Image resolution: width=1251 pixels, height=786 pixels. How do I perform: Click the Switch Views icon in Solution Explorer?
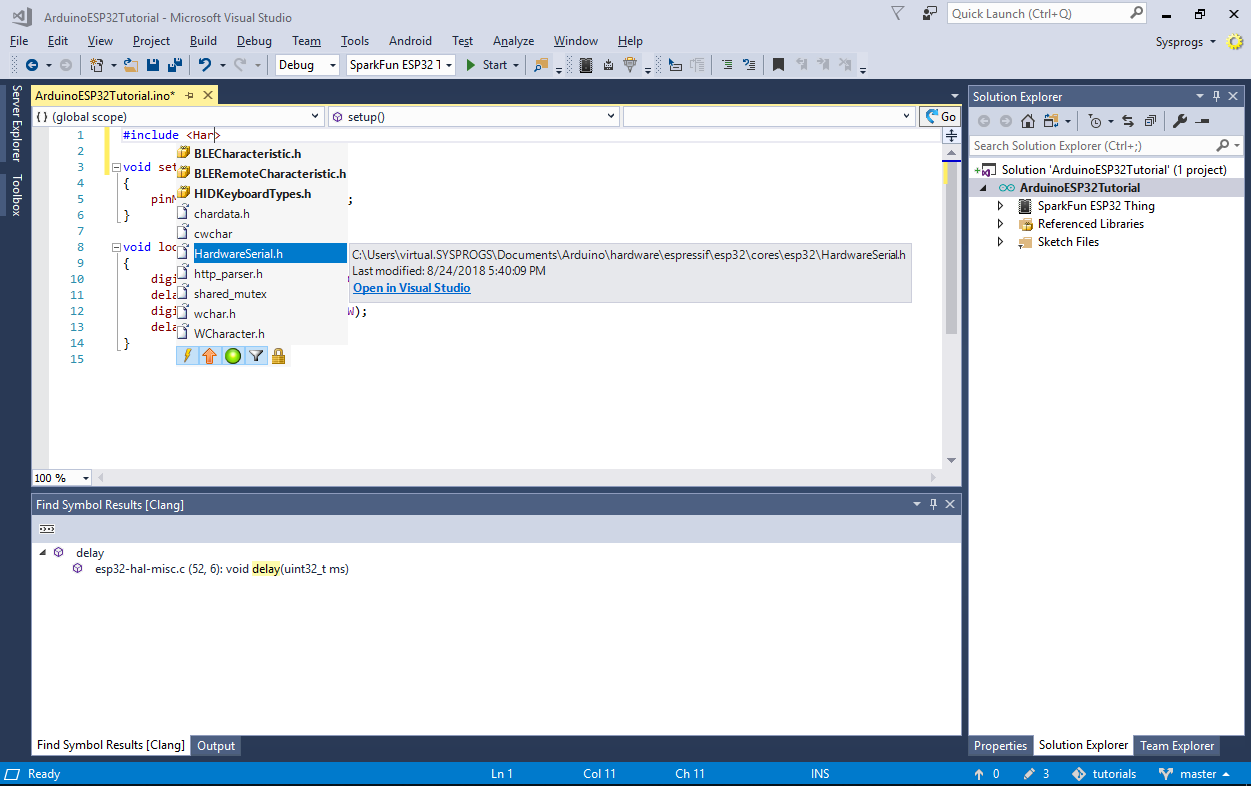(x=1050, y=121)
